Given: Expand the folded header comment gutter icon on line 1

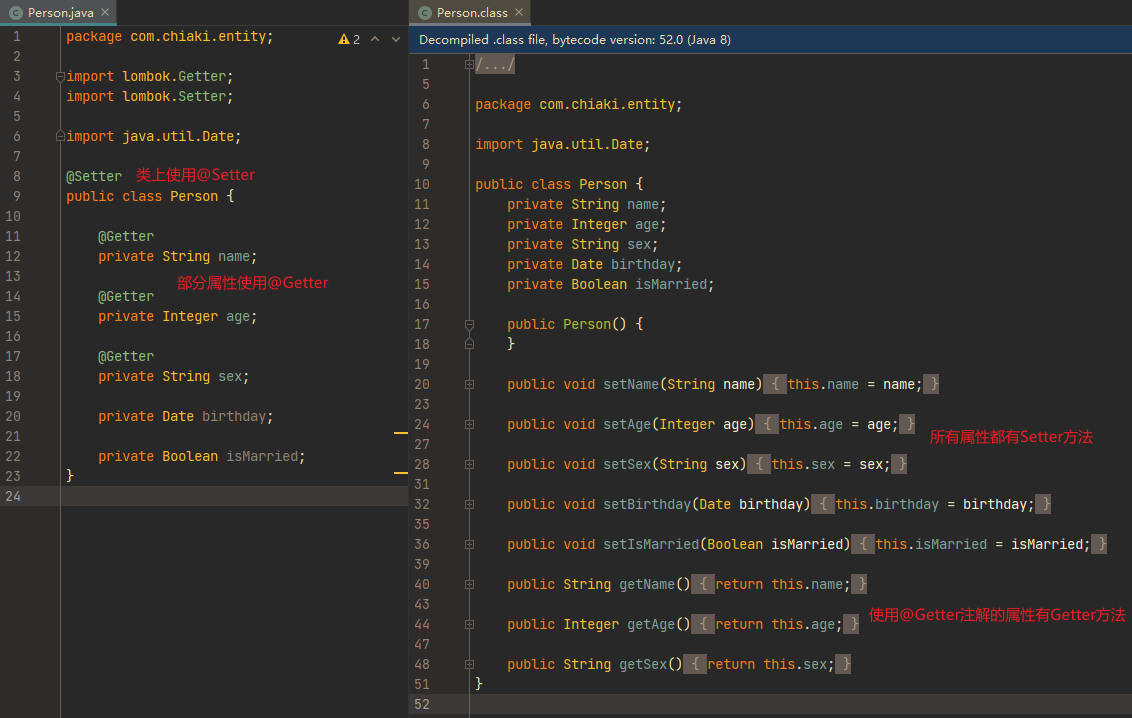Looking at the screenshot, I should 469,65.
